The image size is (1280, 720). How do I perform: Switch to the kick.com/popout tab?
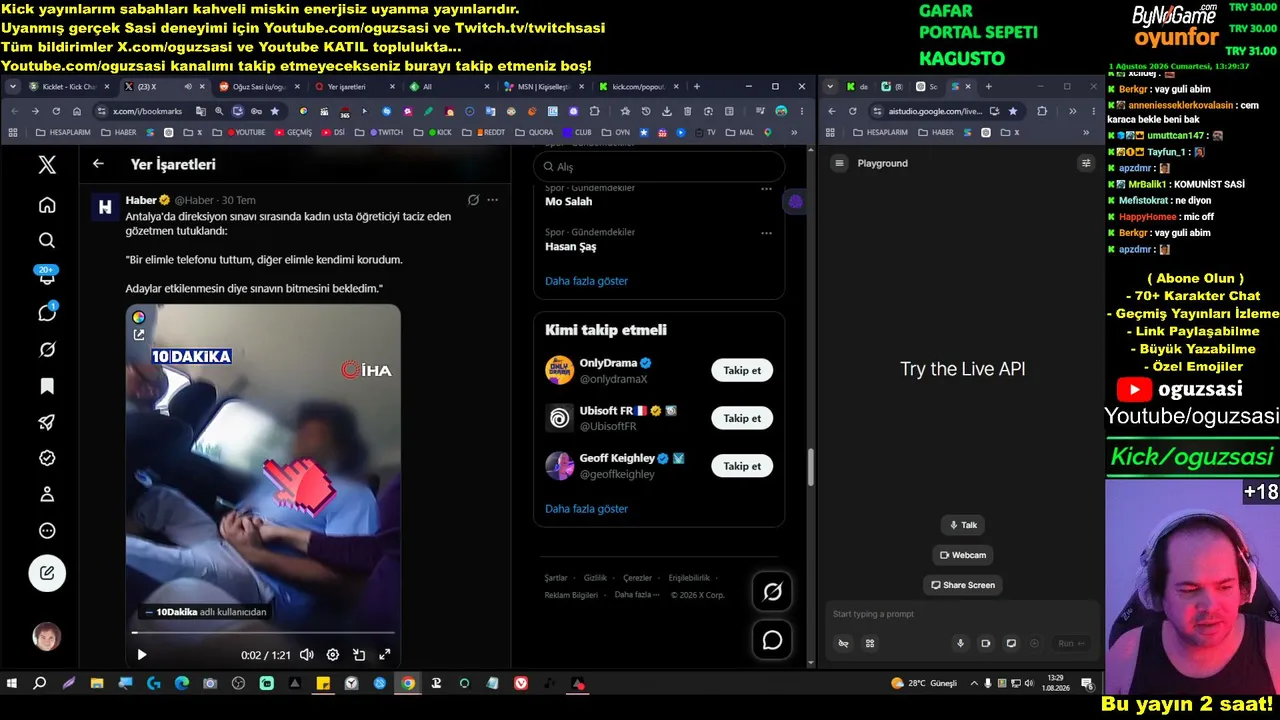coord(638,87)
